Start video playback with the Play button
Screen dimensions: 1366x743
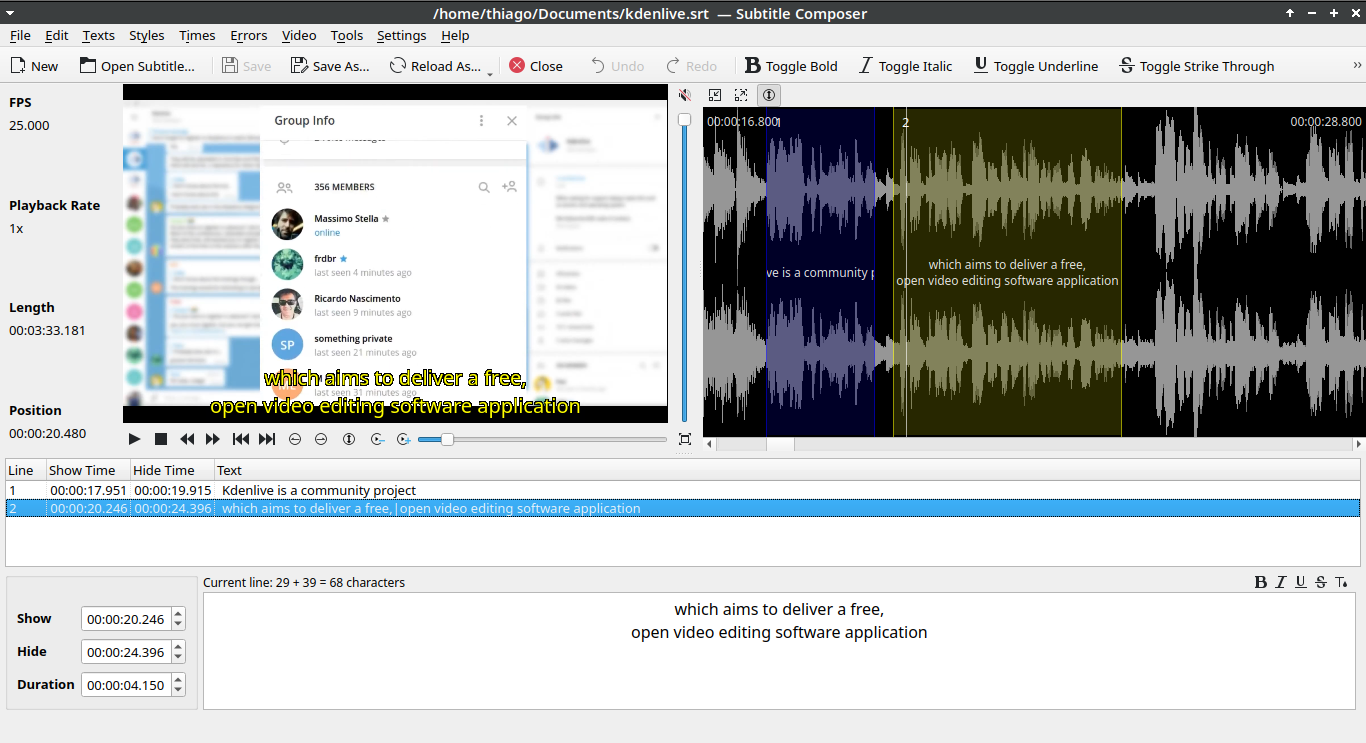point(135,439)
